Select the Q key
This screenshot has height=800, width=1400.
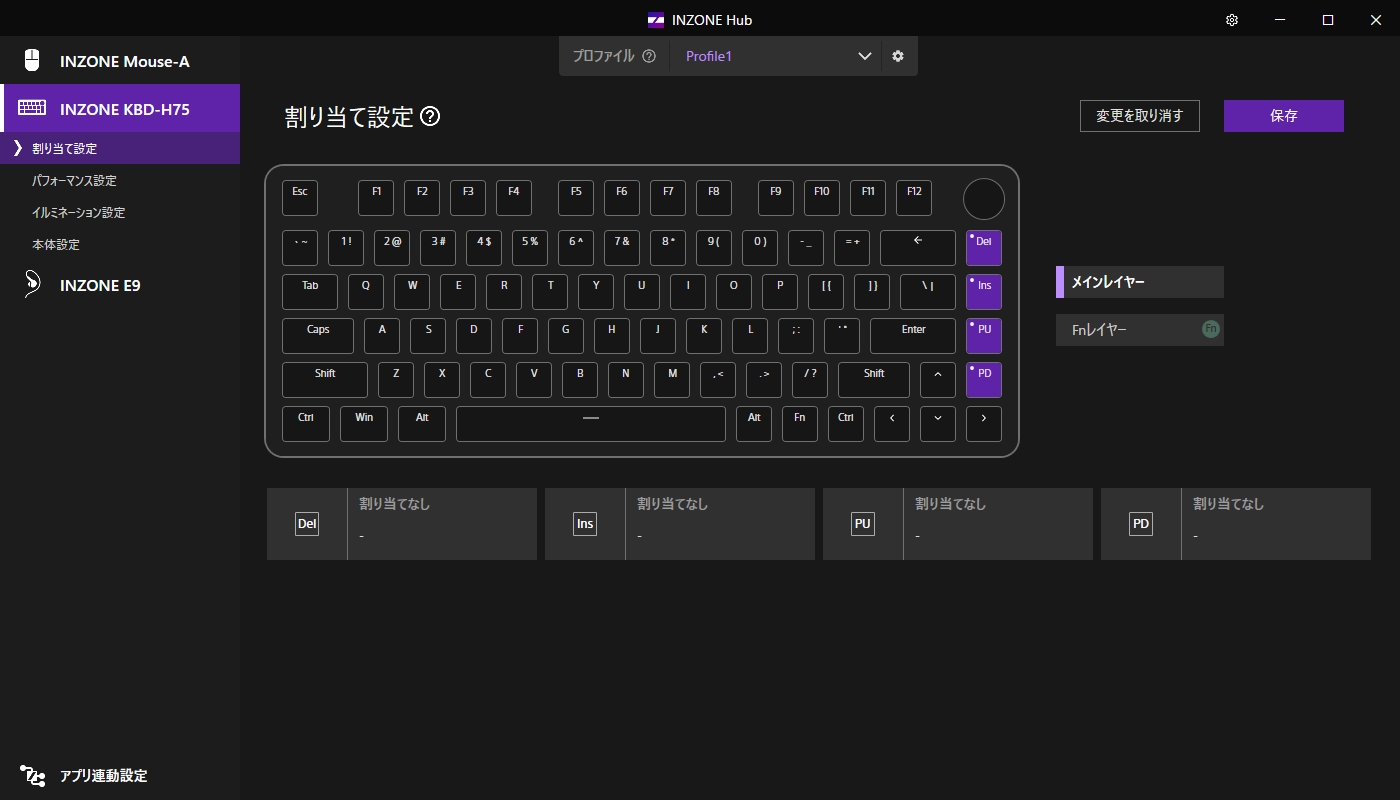coord(366,292)
